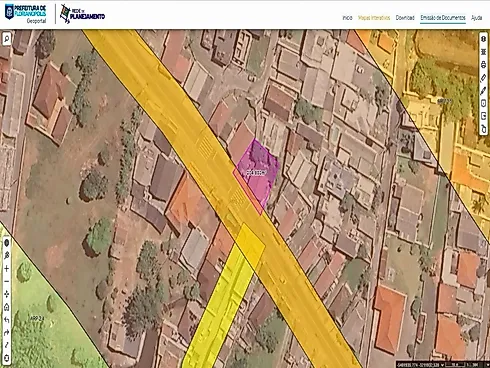Zoom out with the minus button
This screenshot has width=490, height=368.
tap(6, 281)
